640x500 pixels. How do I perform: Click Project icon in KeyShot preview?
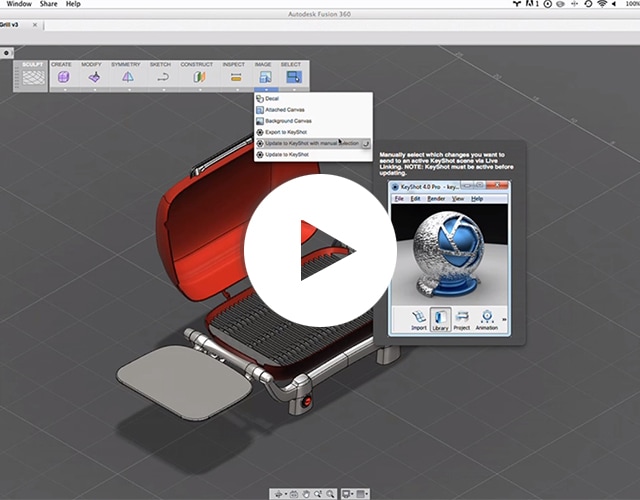click(462, 320)
